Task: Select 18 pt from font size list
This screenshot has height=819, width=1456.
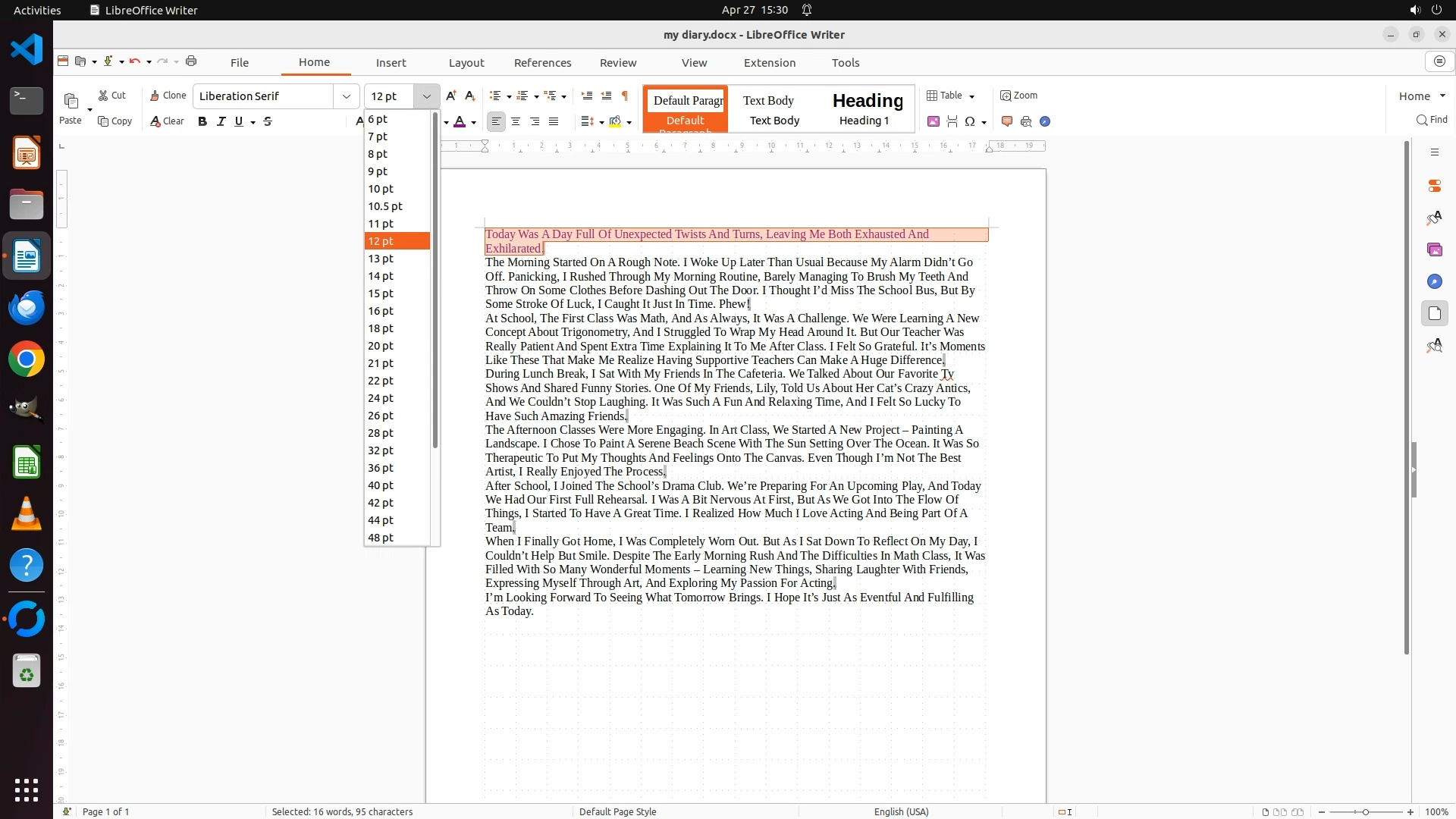Action: click(381, 328)
